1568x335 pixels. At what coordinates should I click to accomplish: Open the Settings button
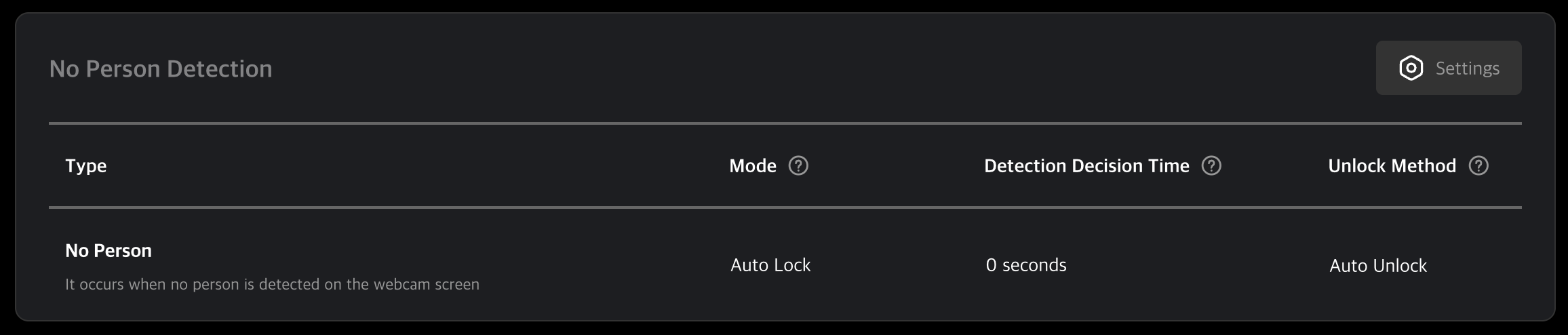1449,68
